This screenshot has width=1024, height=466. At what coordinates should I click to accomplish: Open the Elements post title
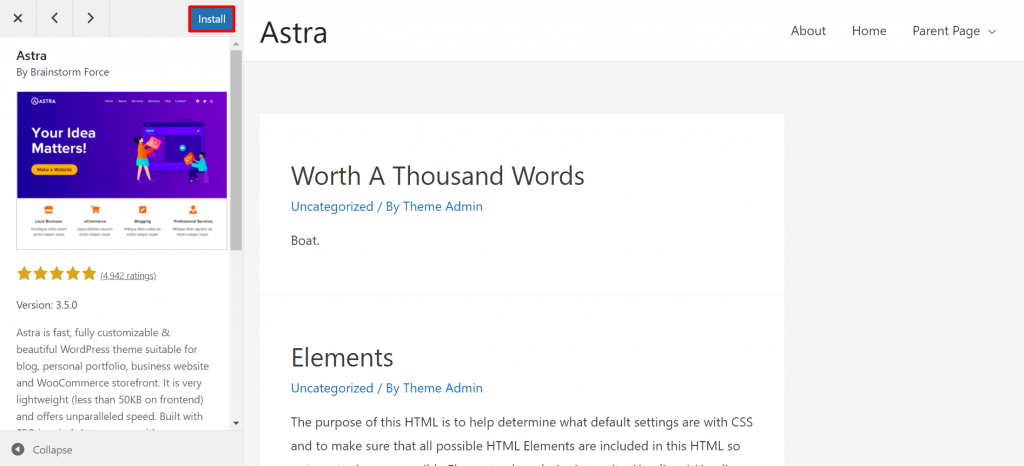coord(342,357)
